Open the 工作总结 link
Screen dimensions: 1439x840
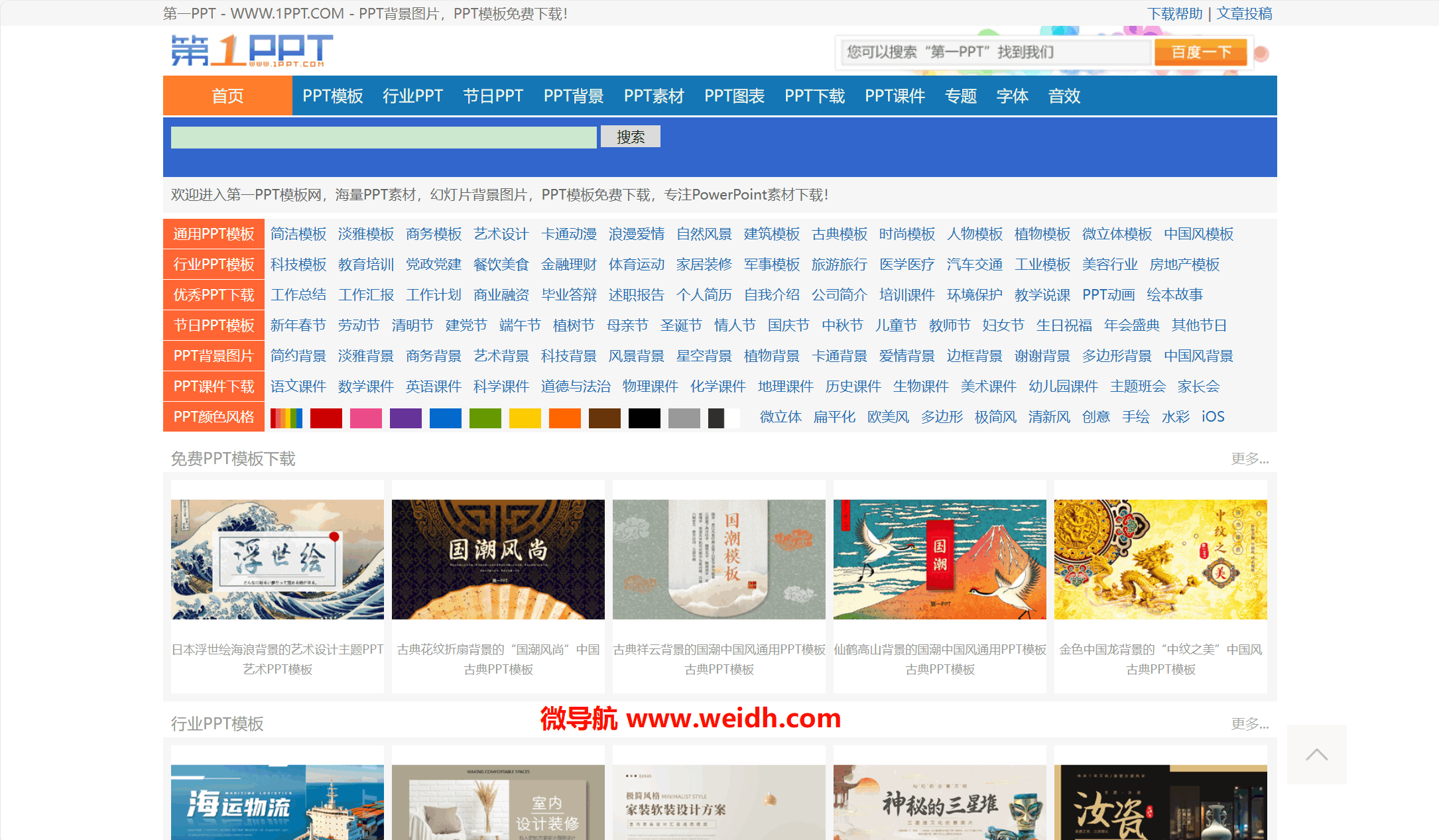[298, 295]
